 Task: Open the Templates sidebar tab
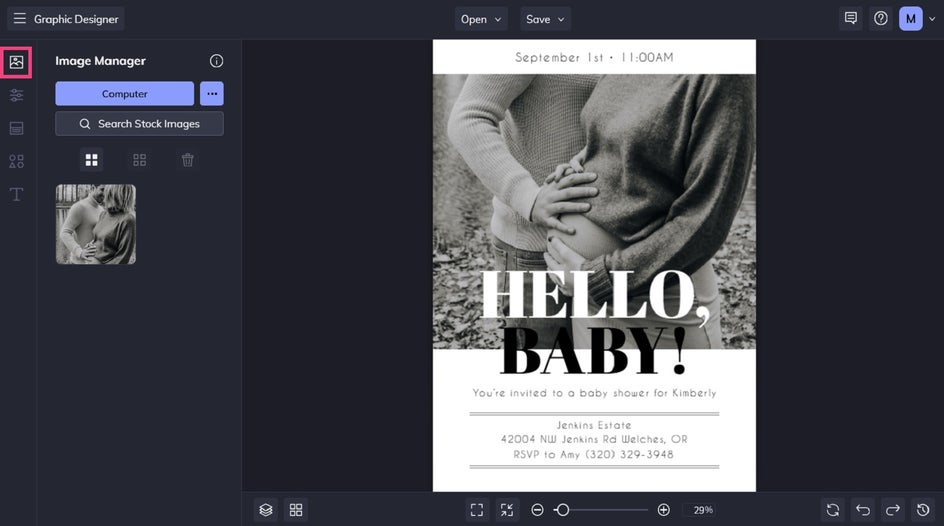16,128
